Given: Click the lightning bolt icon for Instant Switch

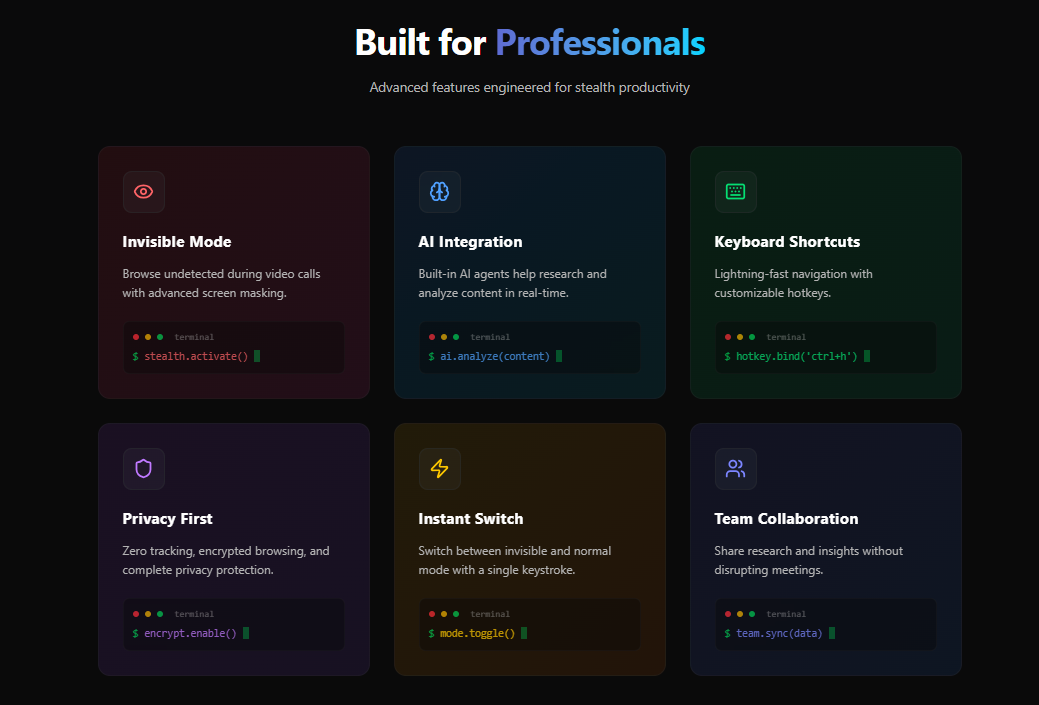Looking at the screenshot, I should point(439,469).
